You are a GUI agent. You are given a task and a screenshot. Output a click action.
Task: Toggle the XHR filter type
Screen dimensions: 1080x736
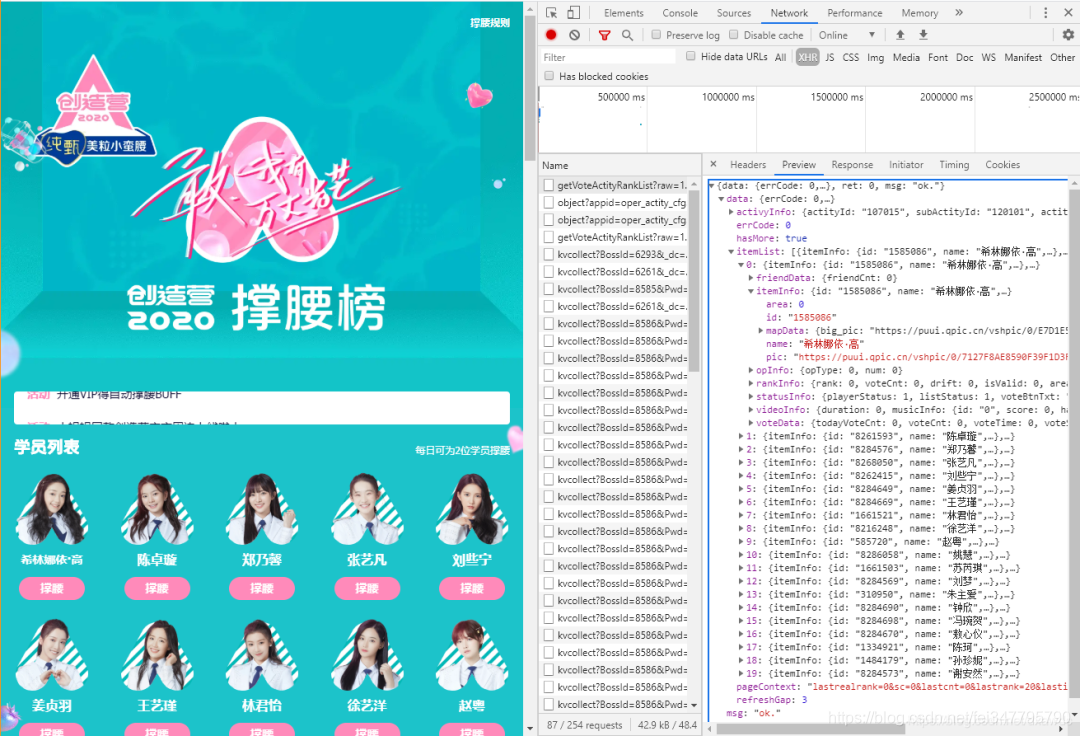pos(807,57)
